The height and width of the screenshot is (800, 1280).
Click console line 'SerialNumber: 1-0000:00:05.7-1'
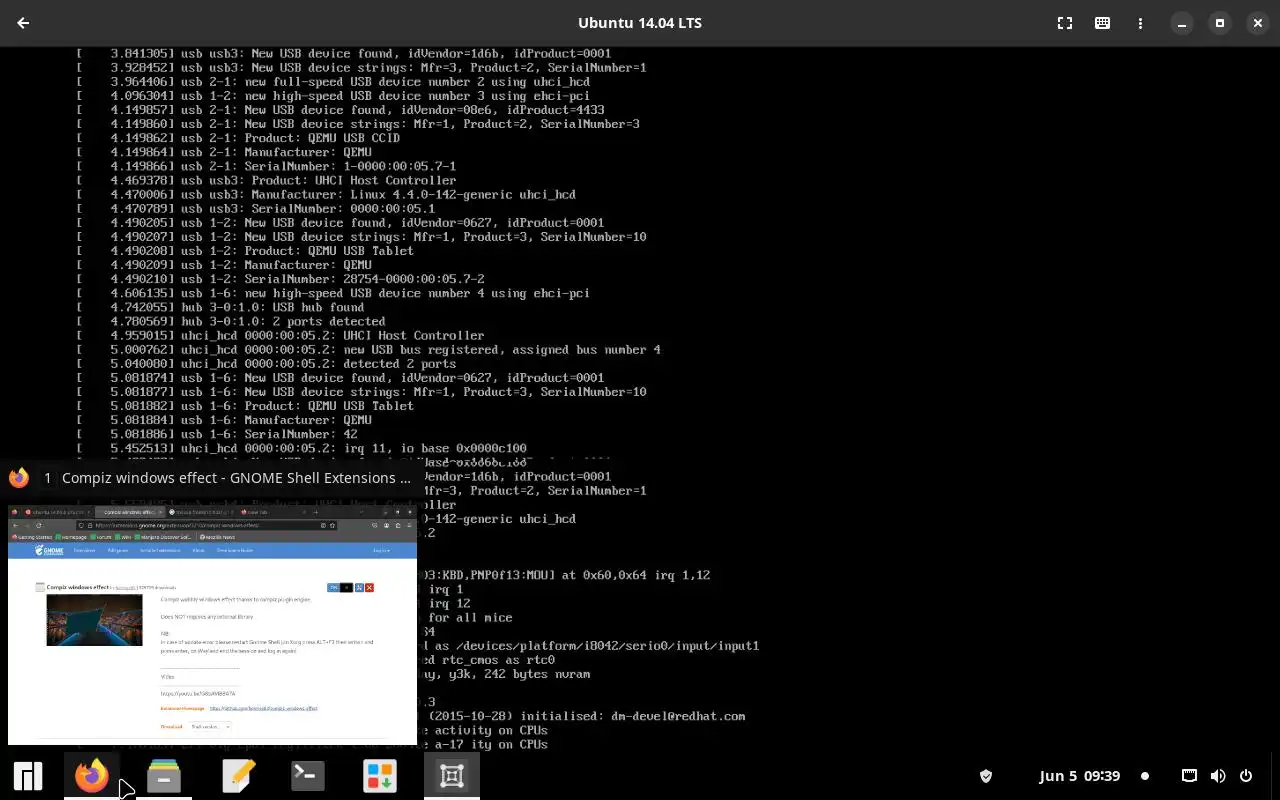point(350,166)
